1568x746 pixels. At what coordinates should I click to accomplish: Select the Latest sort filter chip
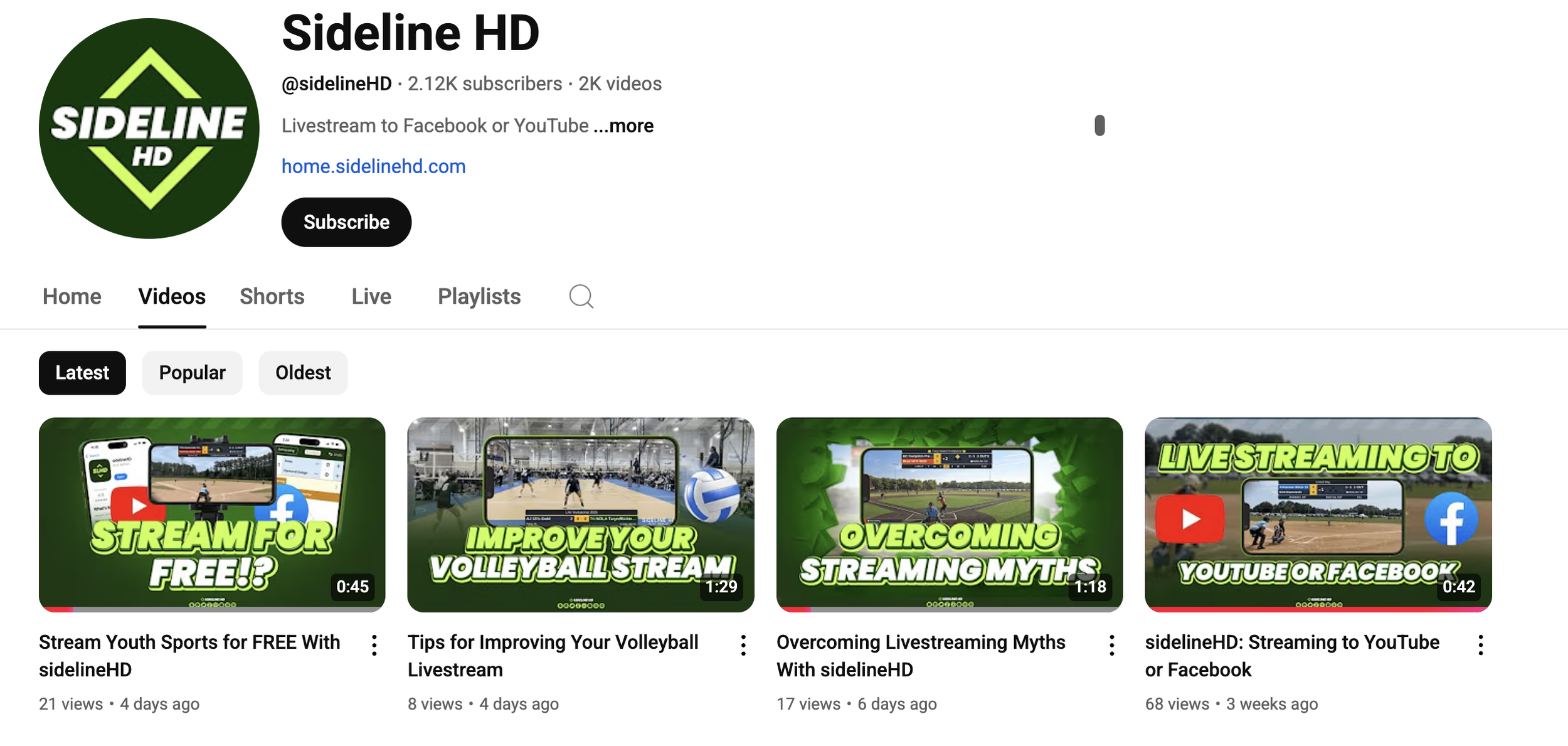coord(82,373)
